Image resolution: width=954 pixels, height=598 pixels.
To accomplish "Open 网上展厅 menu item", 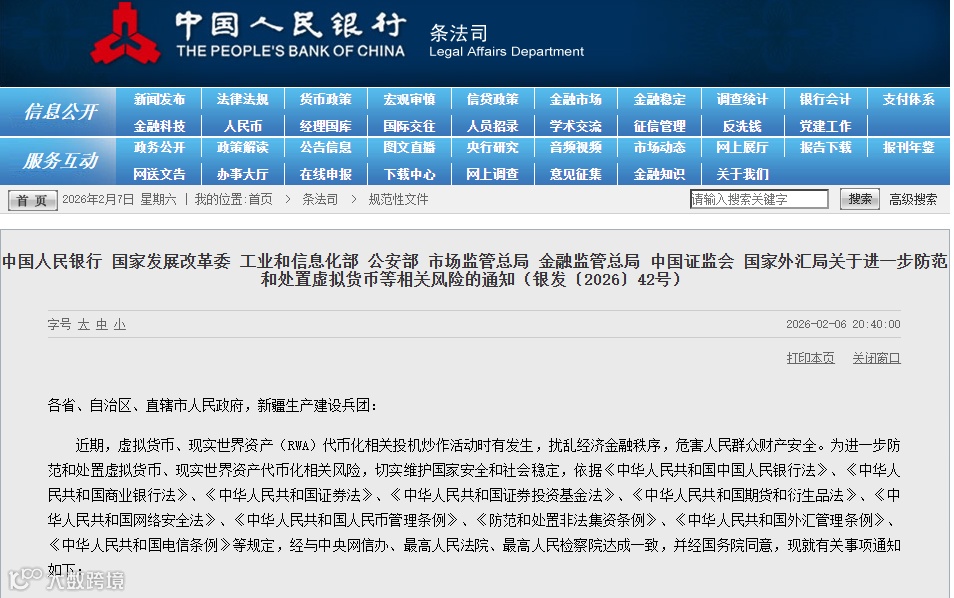I will 742,147.
